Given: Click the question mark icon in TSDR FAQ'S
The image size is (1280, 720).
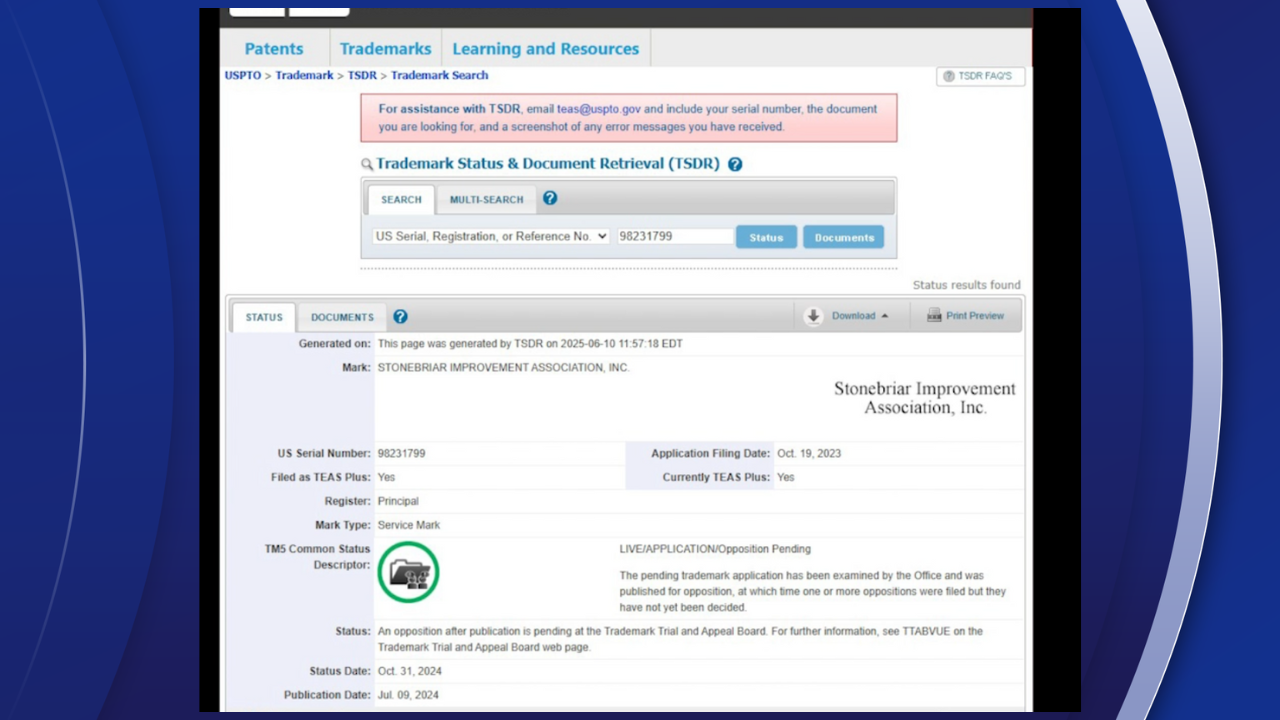Looking at the screenshot, I should pos(948,76).
